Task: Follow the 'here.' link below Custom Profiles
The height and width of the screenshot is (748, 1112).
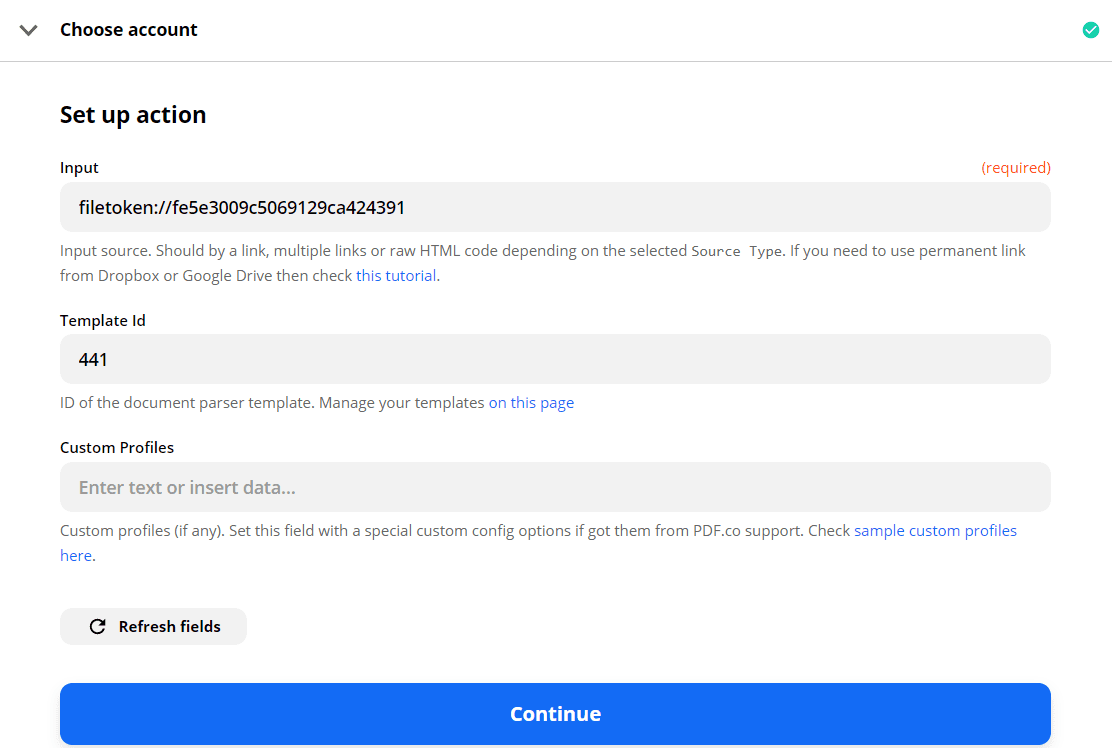Action: pos(77,556)
